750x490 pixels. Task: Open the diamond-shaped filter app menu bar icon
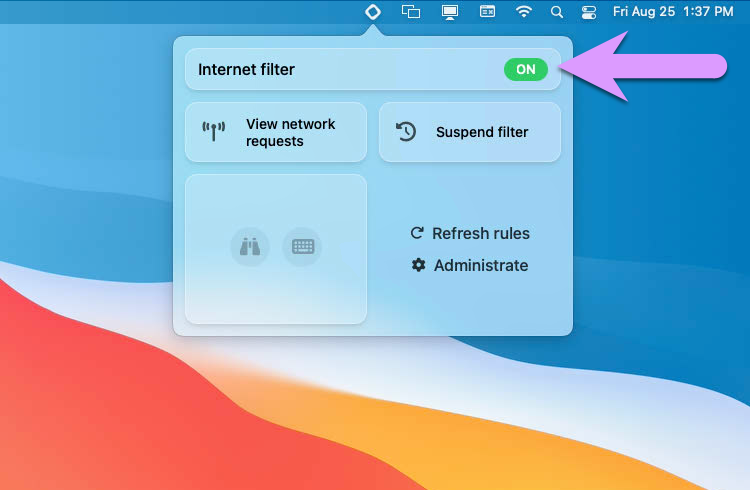(373, 11)
